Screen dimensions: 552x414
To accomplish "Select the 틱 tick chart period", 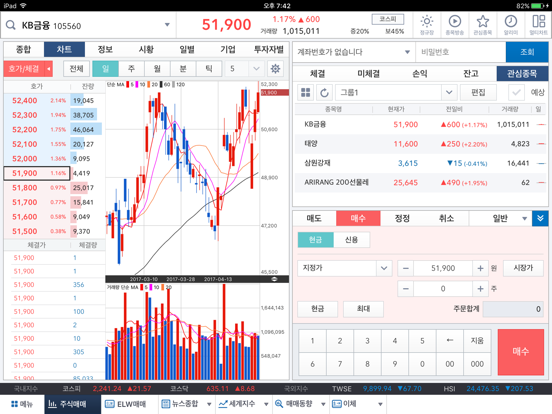I will [209, 69].
